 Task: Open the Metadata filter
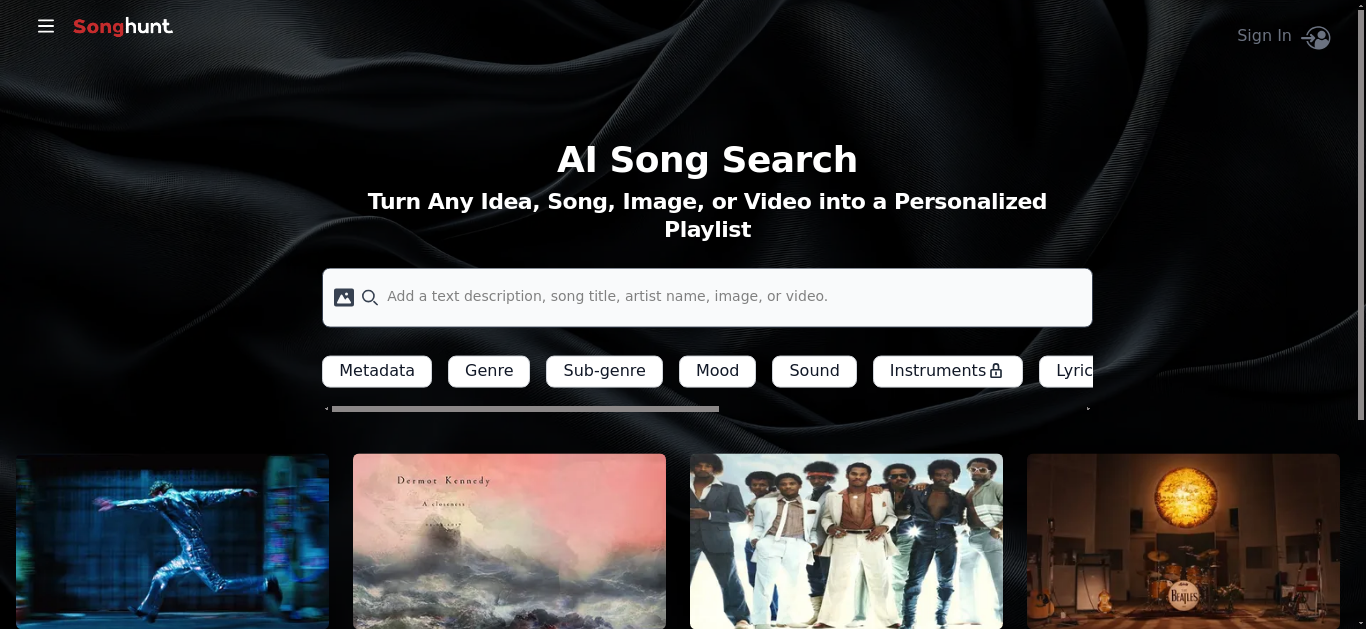377,371
